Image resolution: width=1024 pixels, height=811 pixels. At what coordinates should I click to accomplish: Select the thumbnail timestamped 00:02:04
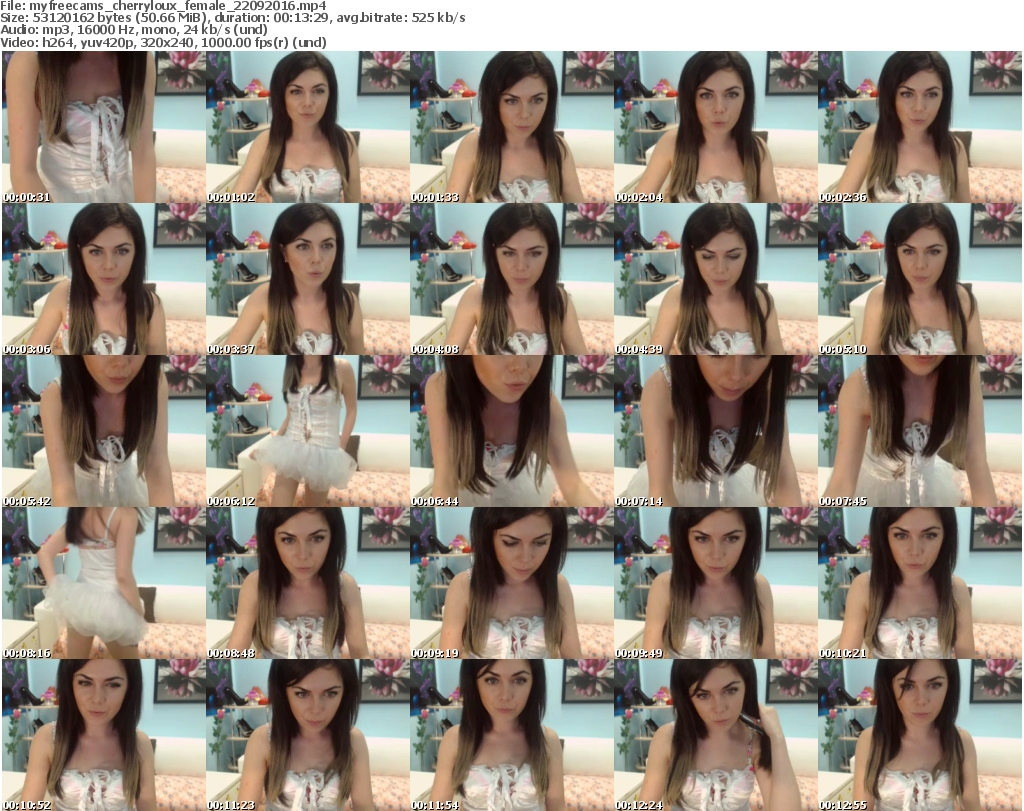tap(716, 127)
